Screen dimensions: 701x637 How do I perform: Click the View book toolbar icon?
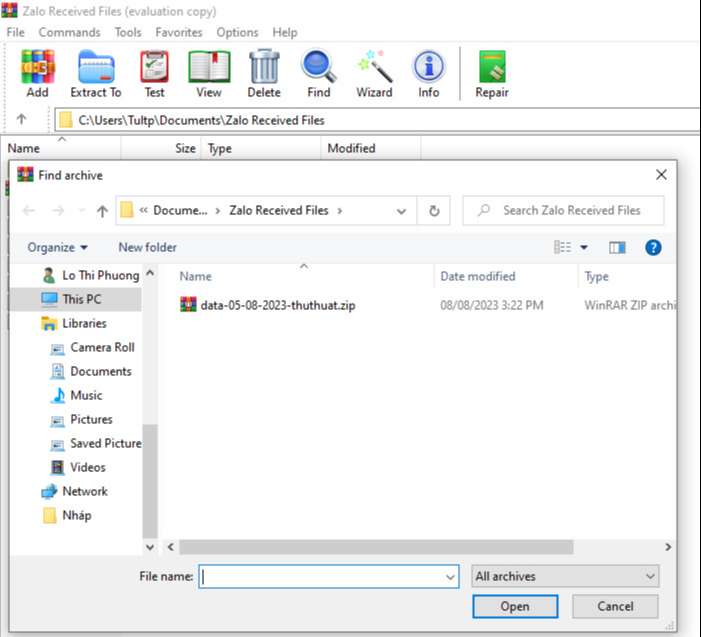click(x=209, y=67)
